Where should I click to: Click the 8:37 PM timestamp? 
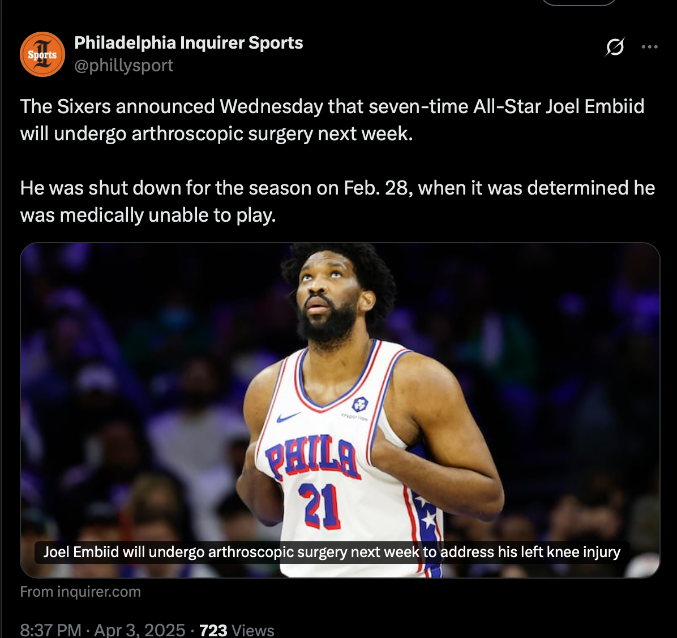coord(51,630)
